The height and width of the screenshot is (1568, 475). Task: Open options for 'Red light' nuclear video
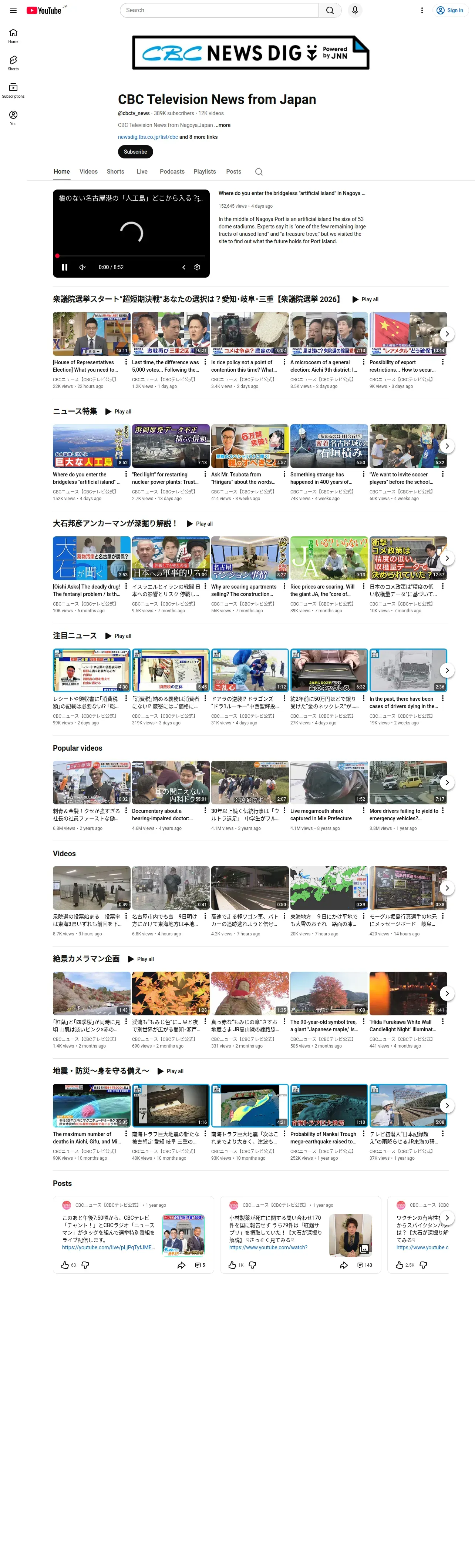(205, 474)
